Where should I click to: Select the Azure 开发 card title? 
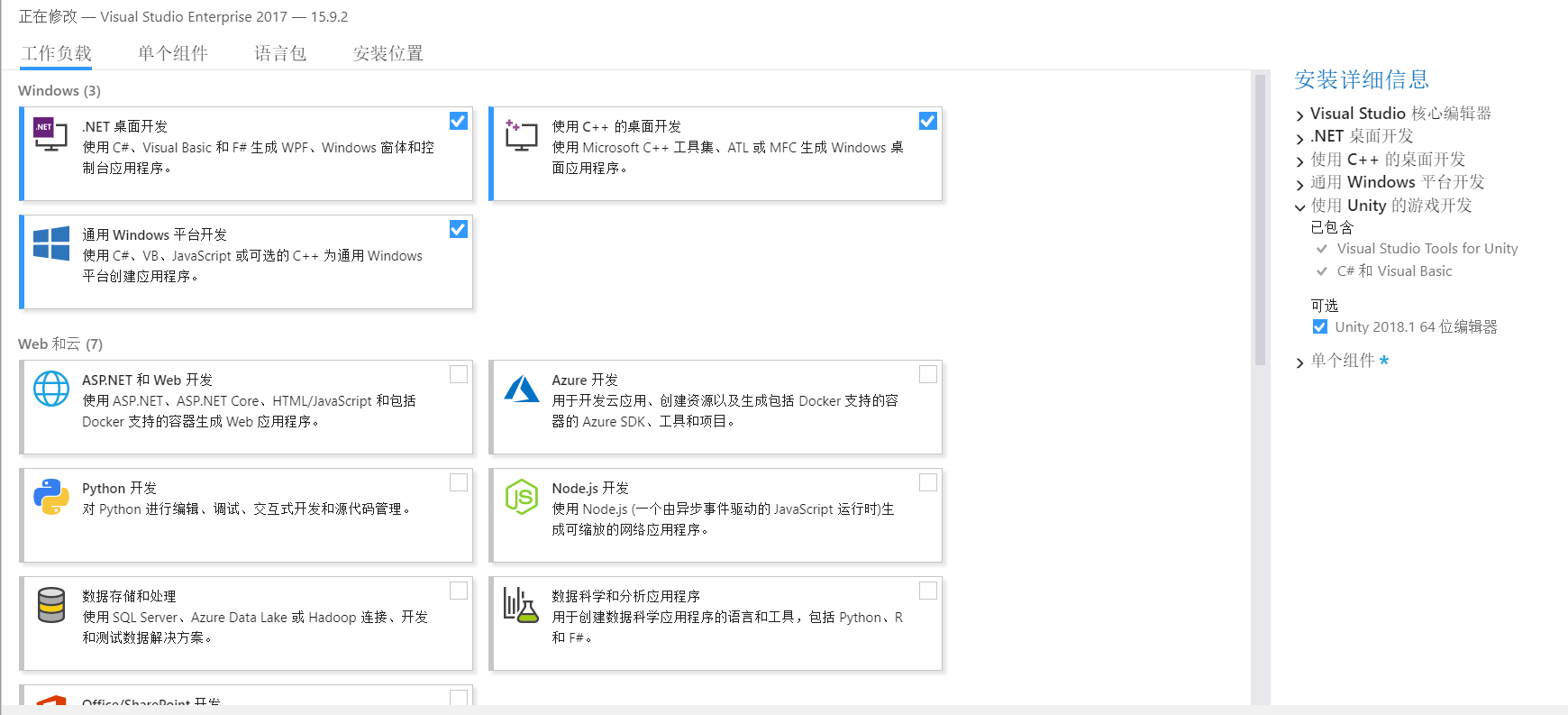(585, 380)
